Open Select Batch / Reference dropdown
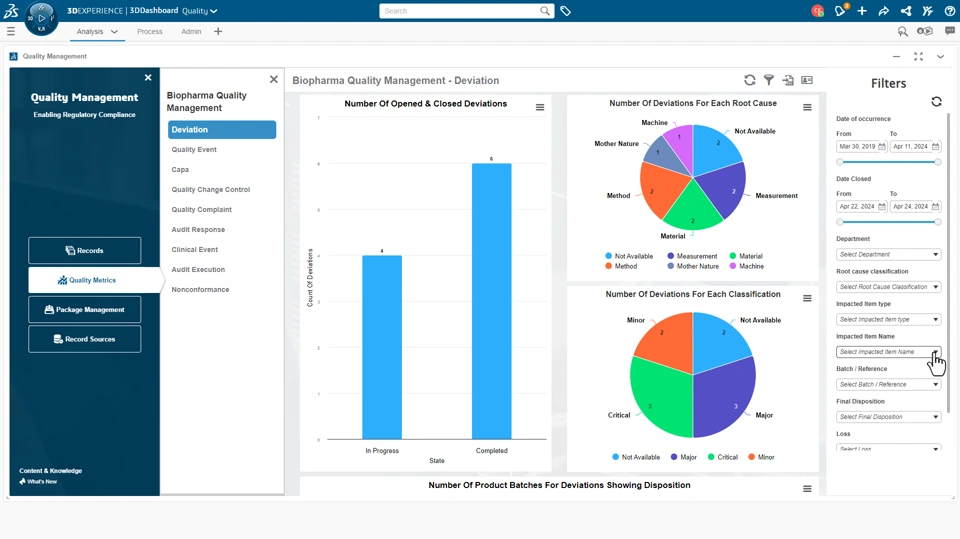This screenshot has width=960, height=539. 888,384
